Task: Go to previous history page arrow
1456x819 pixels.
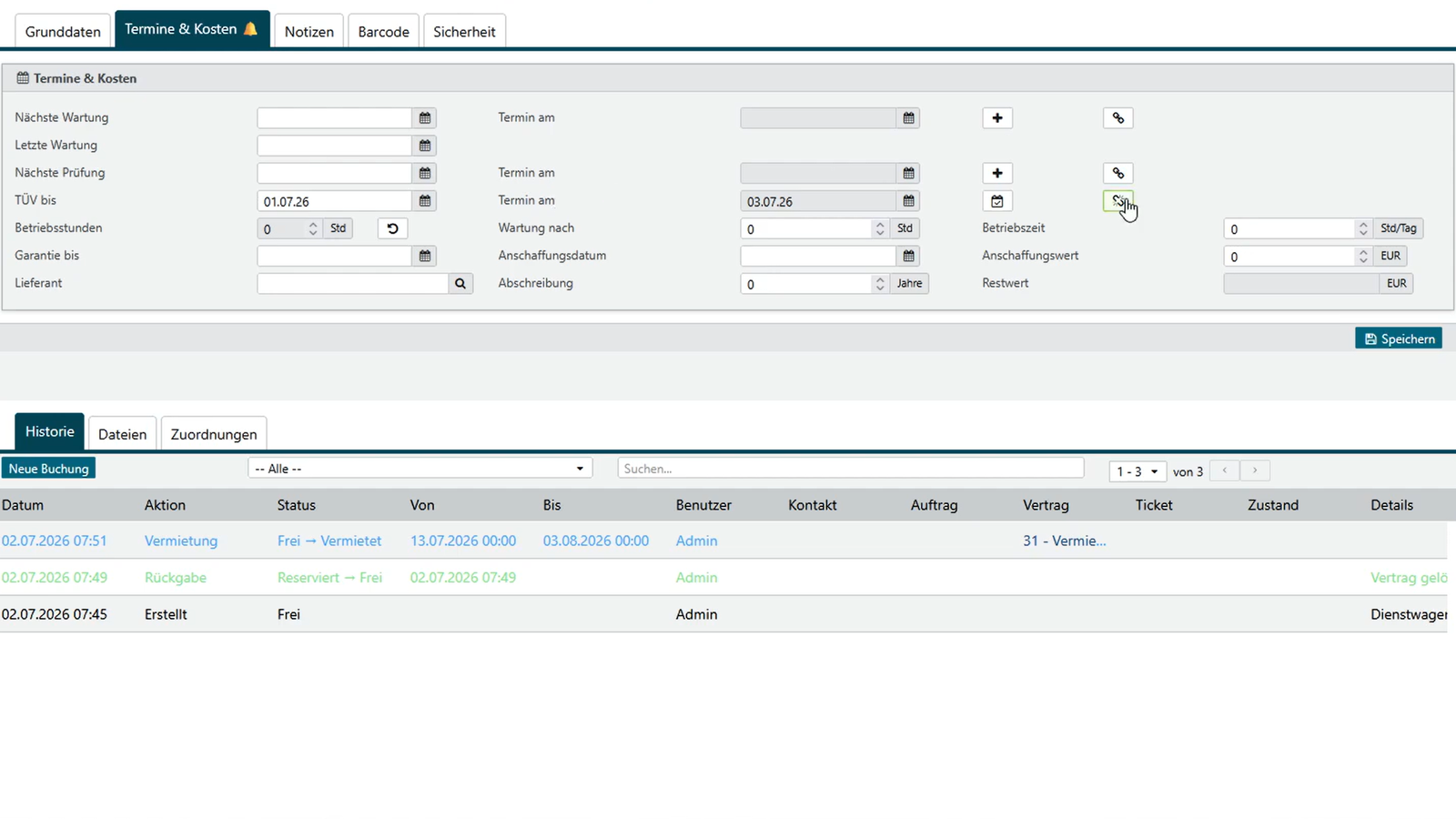Action: click(1225, 470)
